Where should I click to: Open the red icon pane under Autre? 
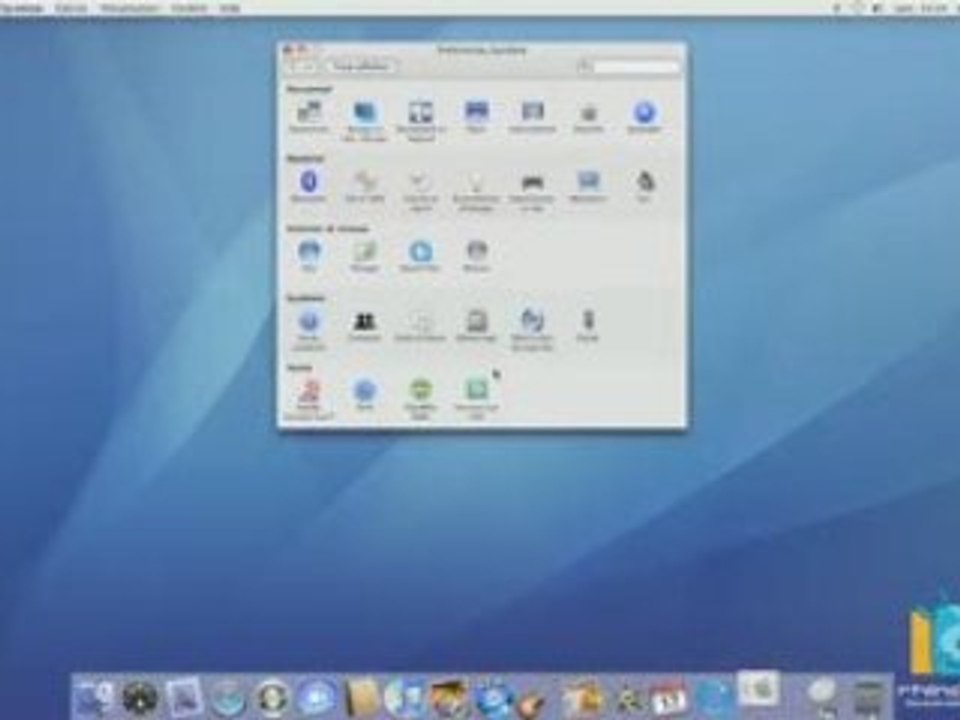click(x=309, y=399)
